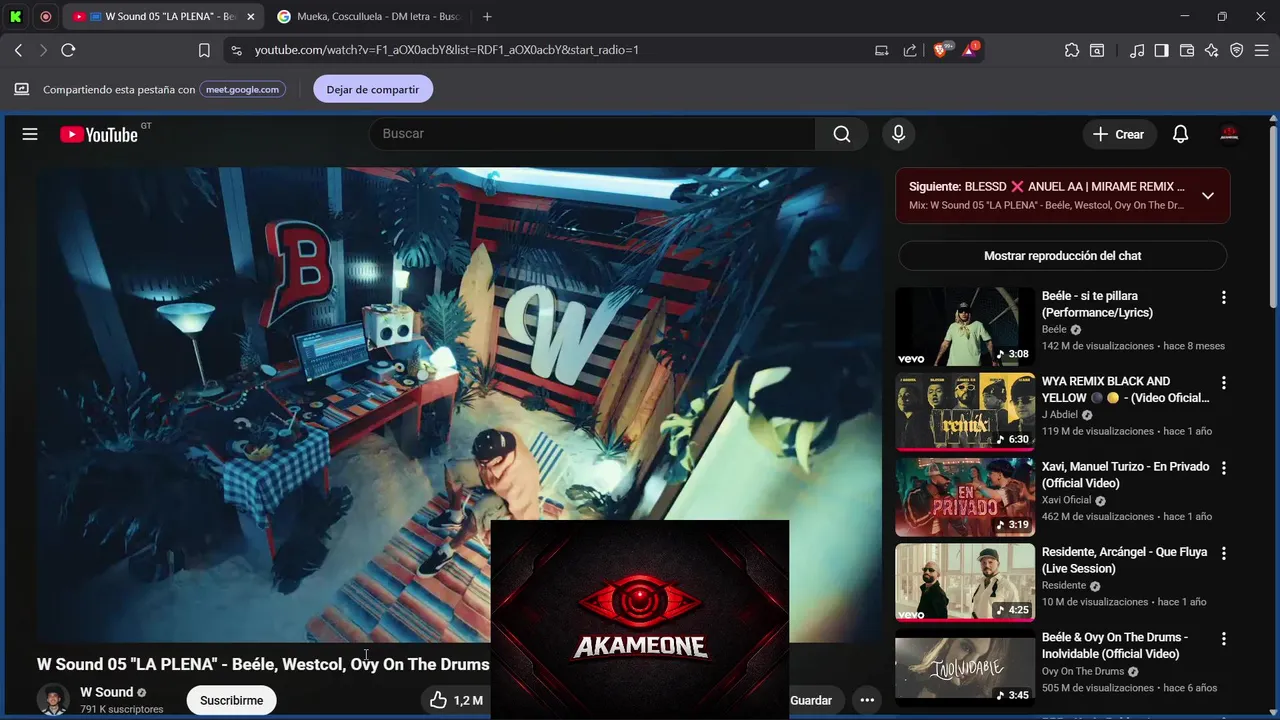This screenshot has width=1280, height=720.
Task: Open options for Beéle Inolvidable video
Action: (1223, 638)
